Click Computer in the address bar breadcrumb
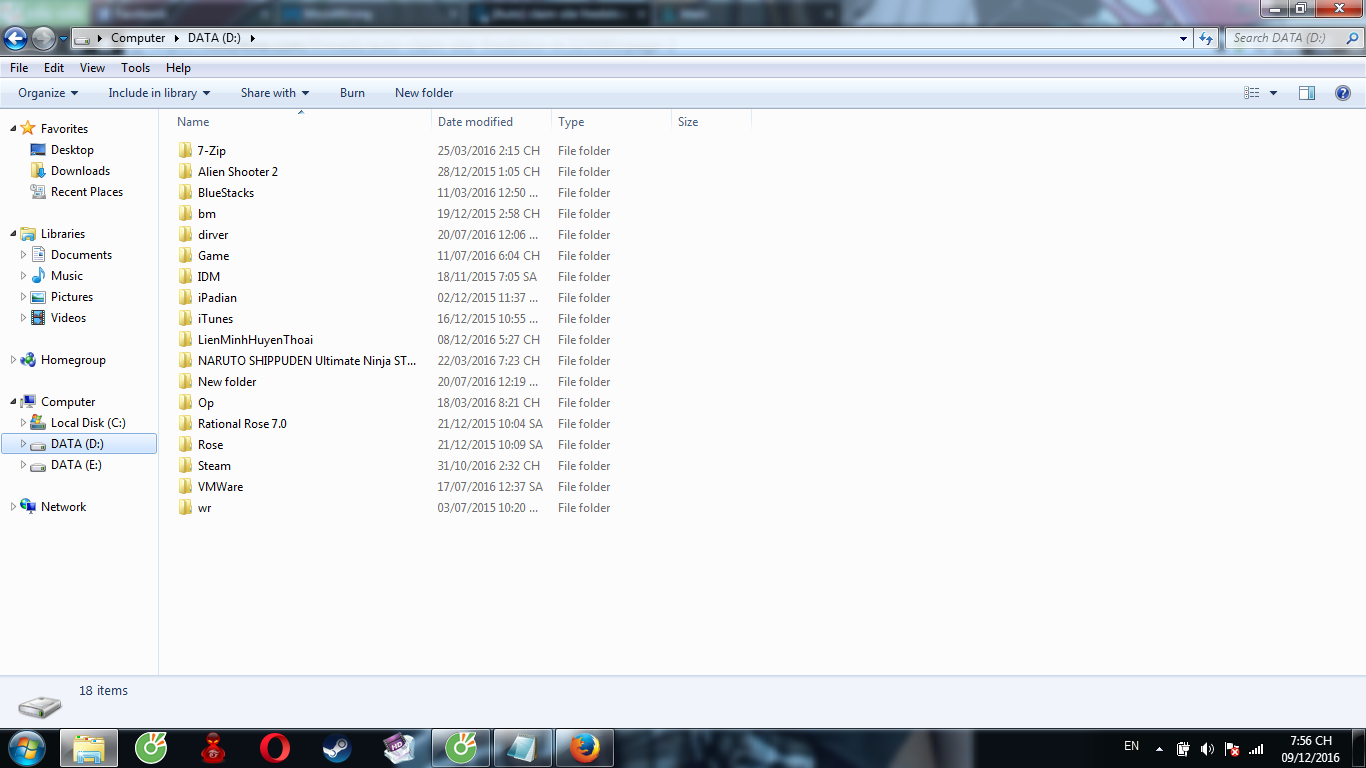 pyautogui.click(x=138, y=38)
